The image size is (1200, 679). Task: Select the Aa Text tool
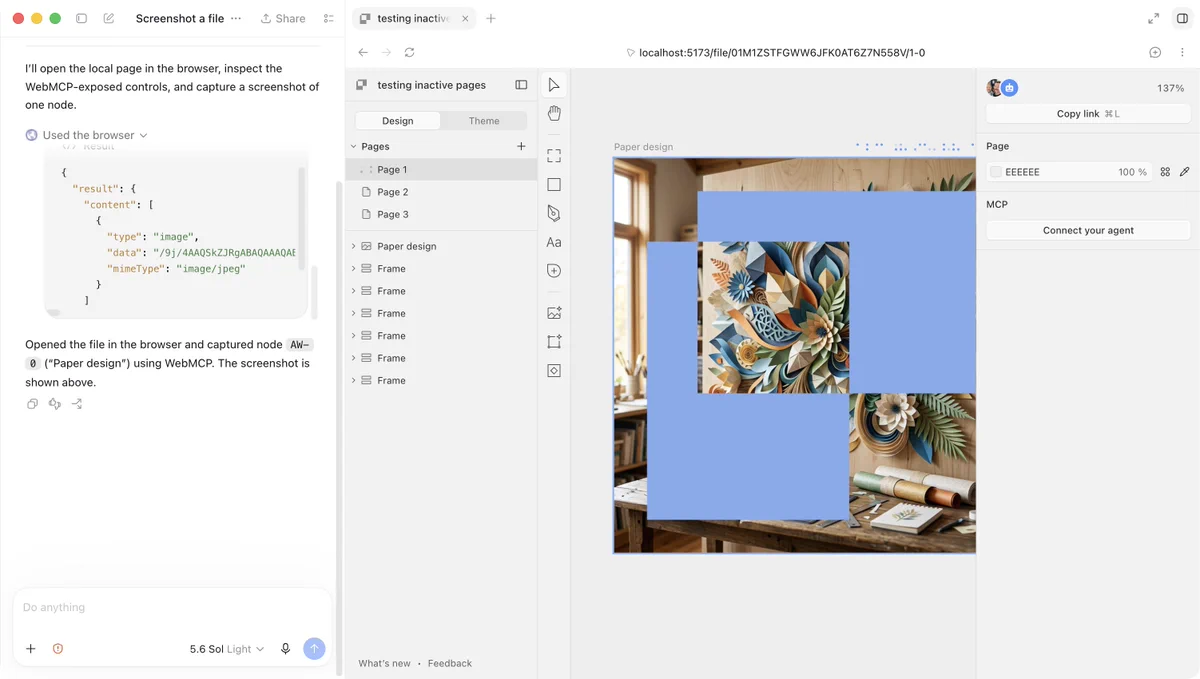554,242
